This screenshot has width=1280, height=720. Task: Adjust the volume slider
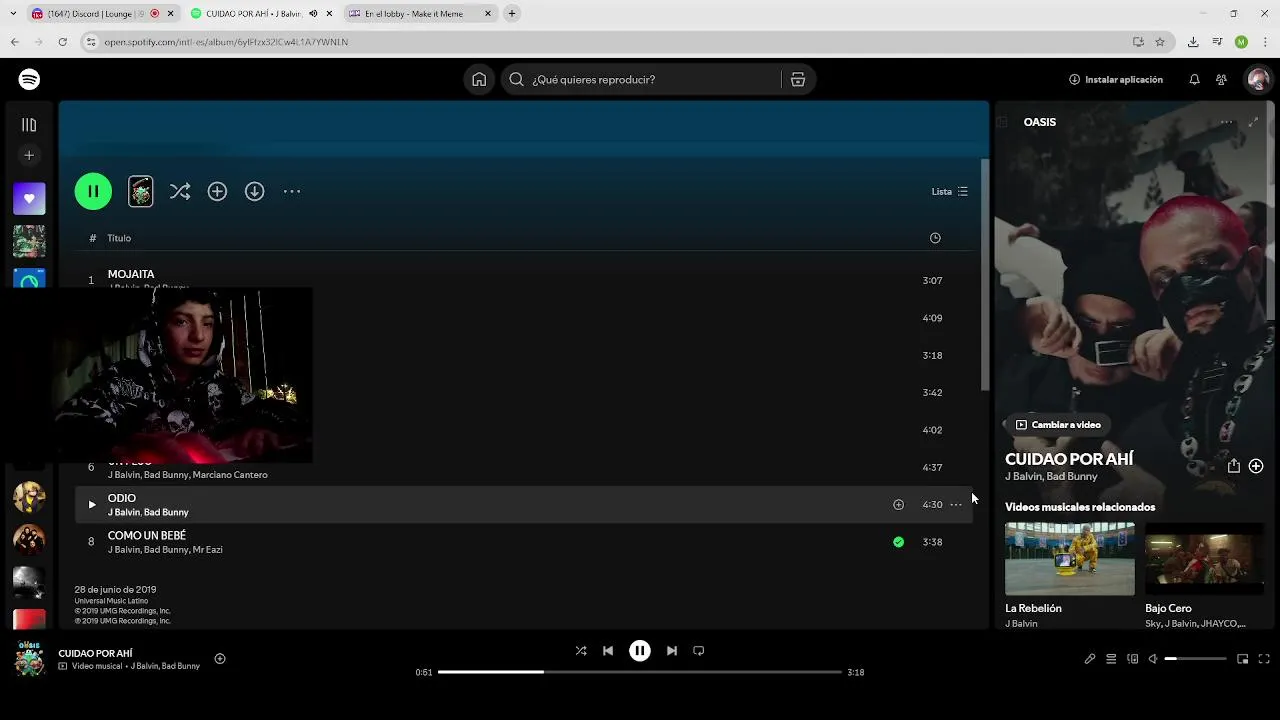pyautogui.click(x=1195, y=659)
